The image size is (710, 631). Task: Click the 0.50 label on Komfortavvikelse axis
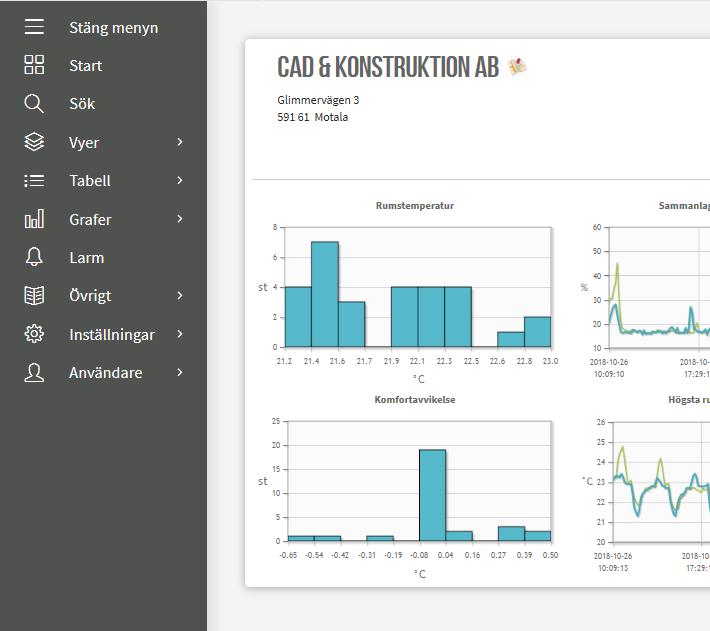click(550, 555)
